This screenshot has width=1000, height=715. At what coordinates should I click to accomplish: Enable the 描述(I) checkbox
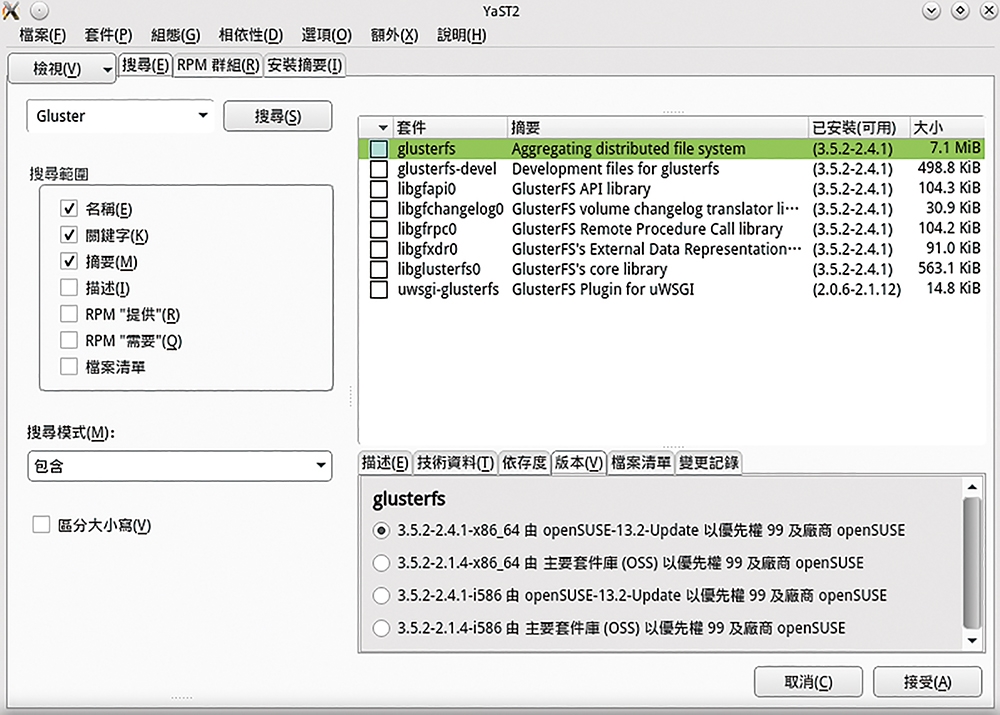pos(69,288)
